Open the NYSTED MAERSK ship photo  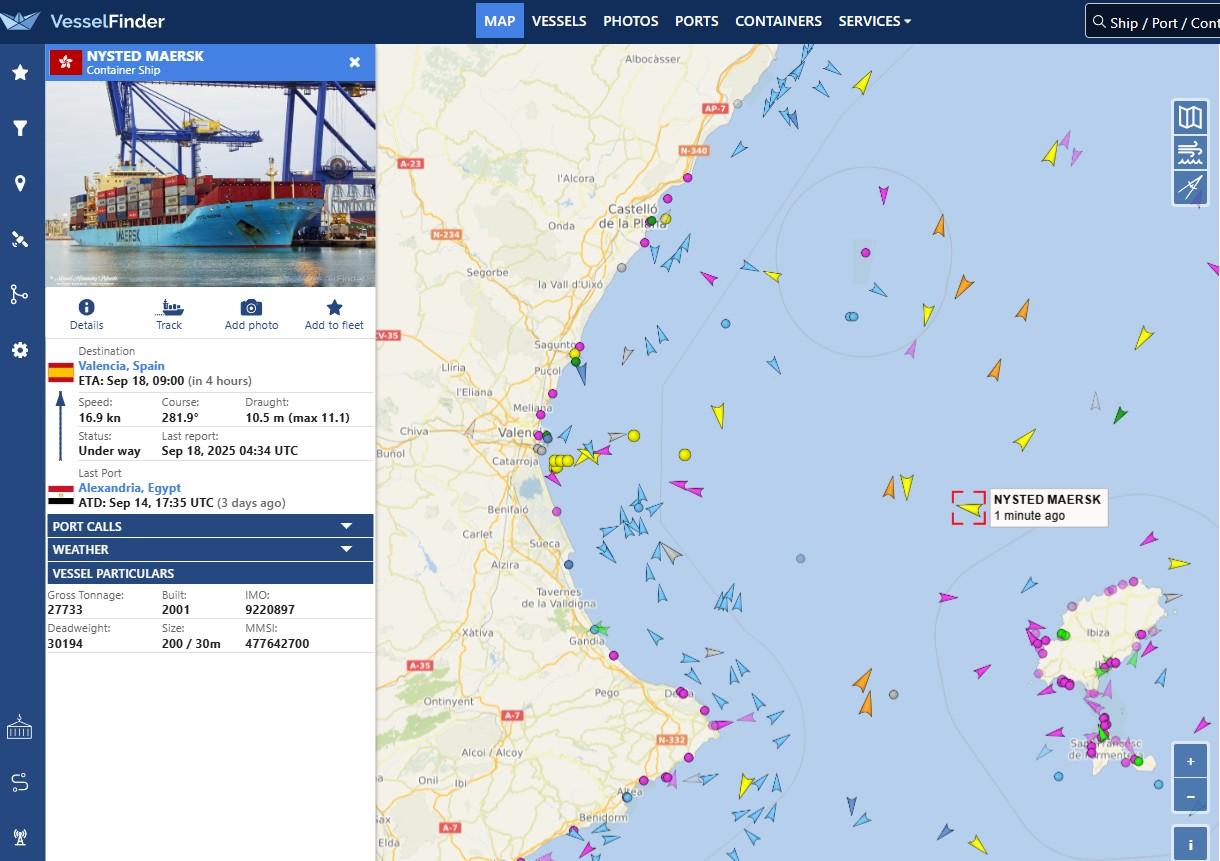click(x=210, y=184)
